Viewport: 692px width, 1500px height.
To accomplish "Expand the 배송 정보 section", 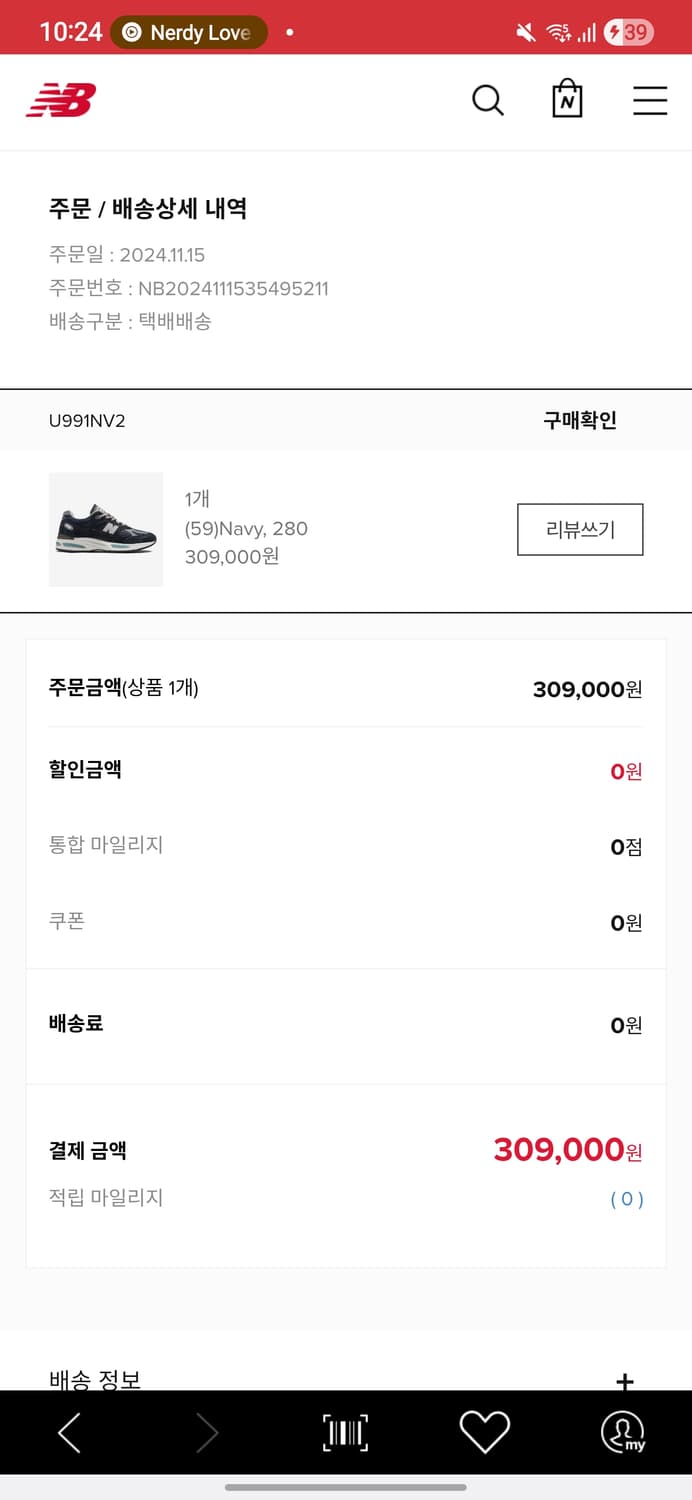I will (624, 1381).
